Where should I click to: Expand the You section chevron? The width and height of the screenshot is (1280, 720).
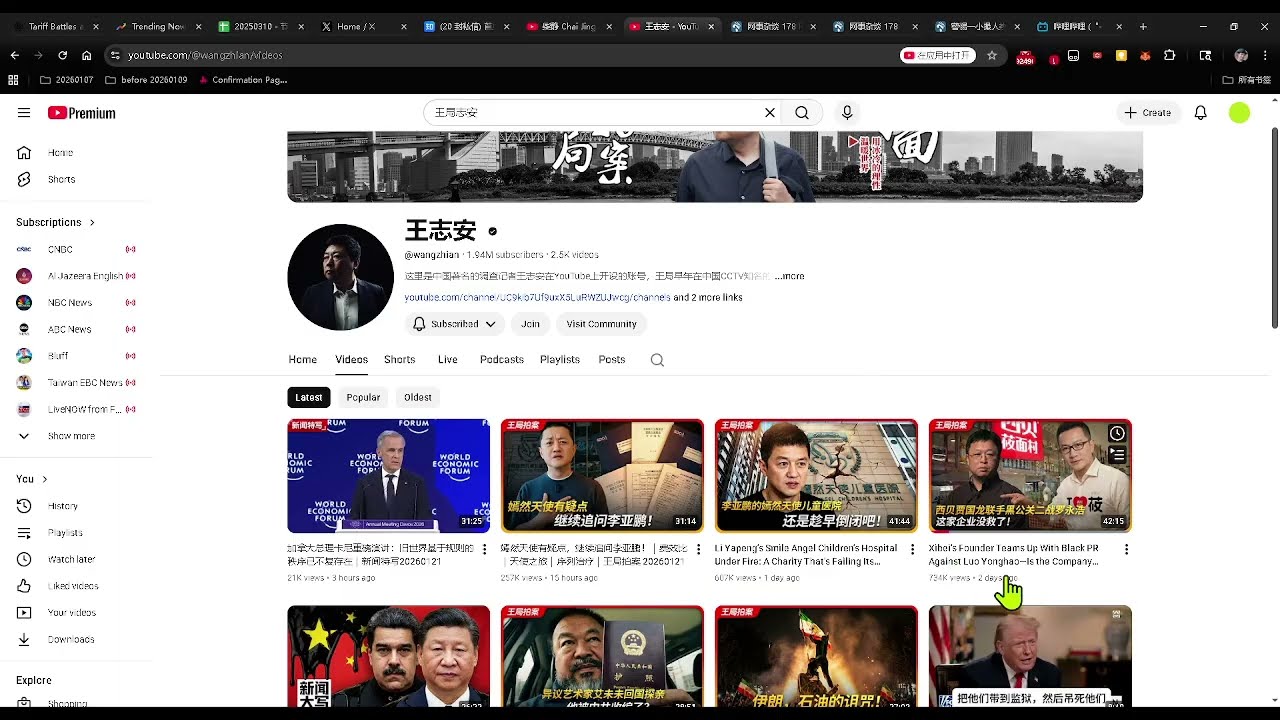click(x=45, y=479)
